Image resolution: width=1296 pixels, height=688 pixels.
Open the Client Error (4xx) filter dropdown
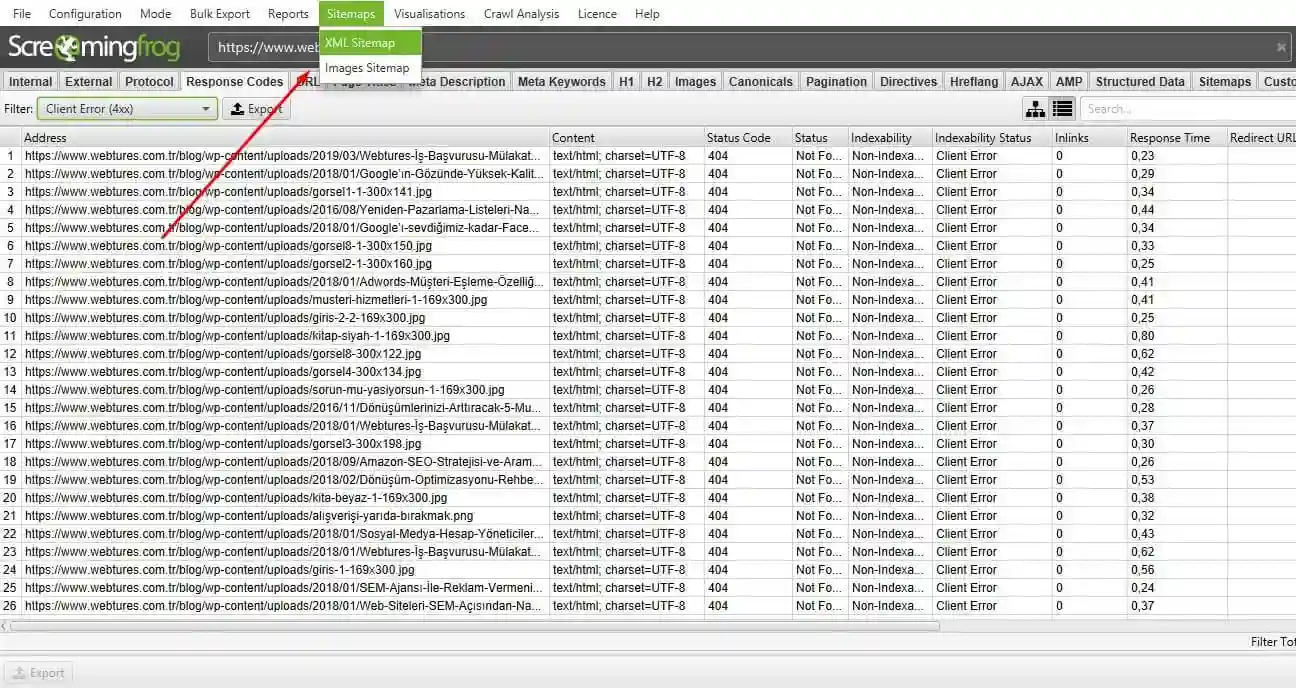pyautogui.click(x=206, y=108)
